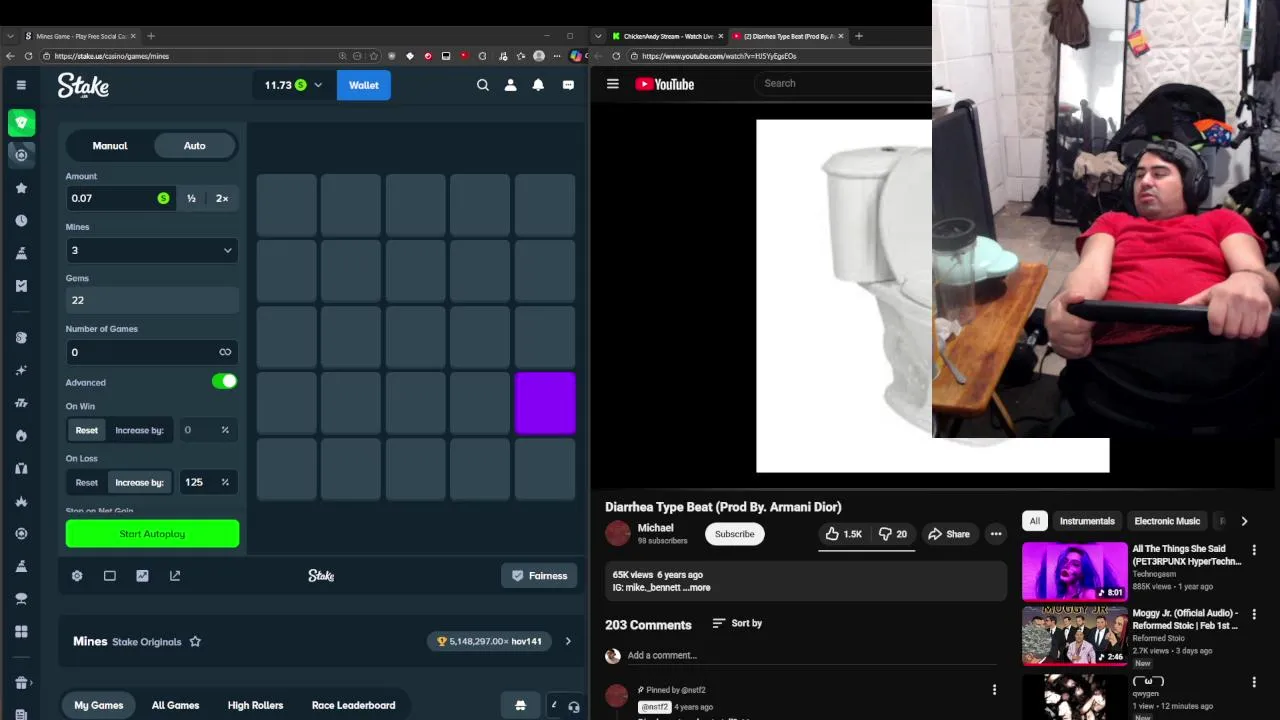Open game settings gear below Autoplay
The image size is (1280, 720).
point(77,576)
